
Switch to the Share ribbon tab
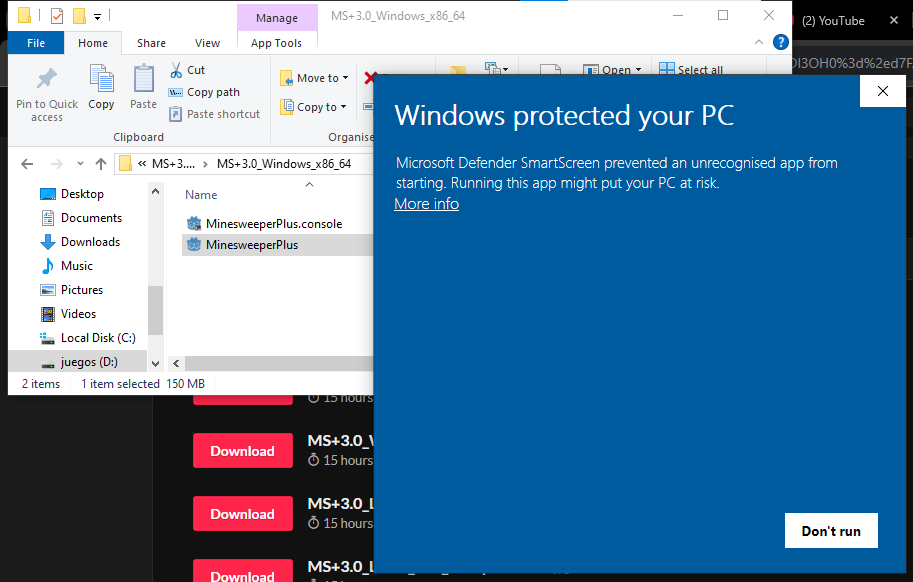click(151, 43)
